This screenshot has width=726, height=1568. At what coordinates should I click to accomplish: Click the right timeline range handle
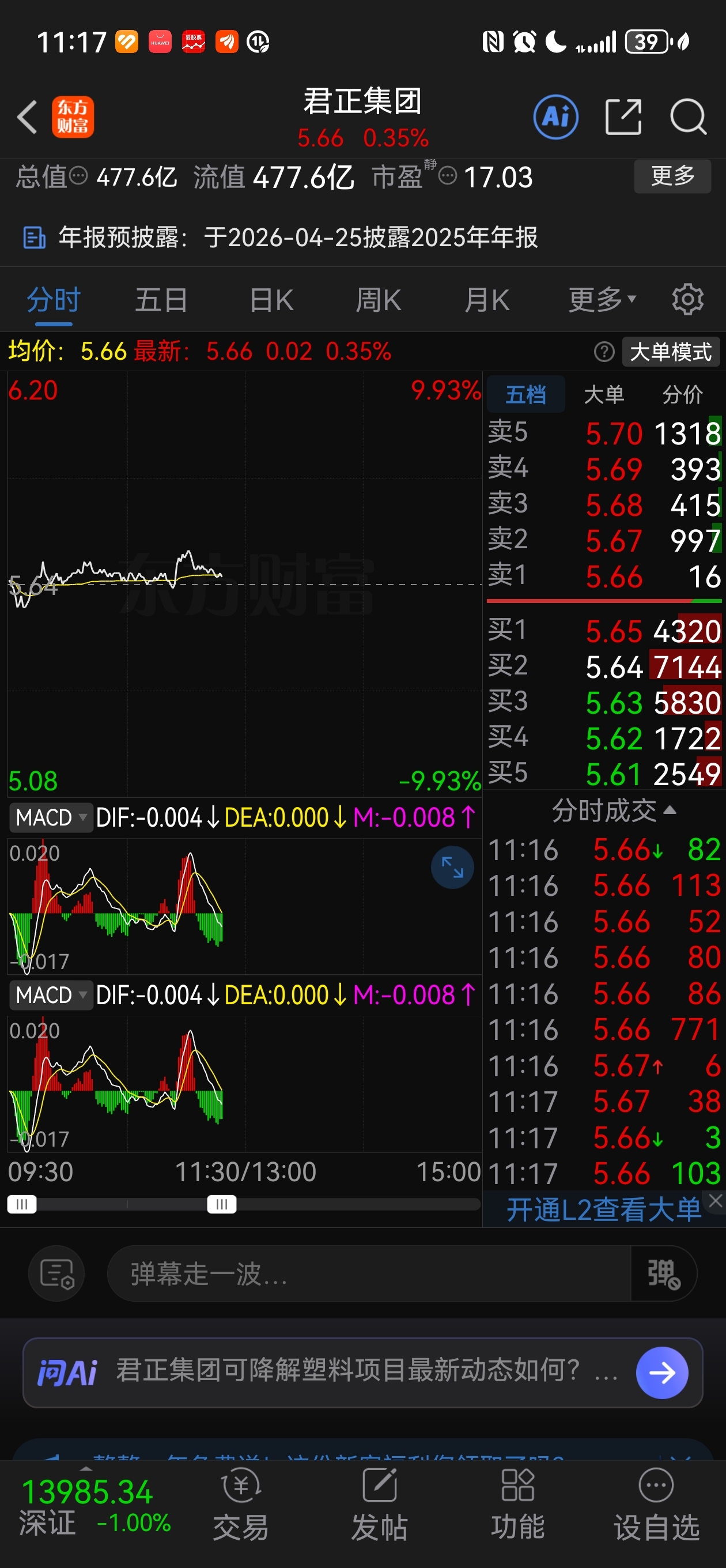(221, 1204)
